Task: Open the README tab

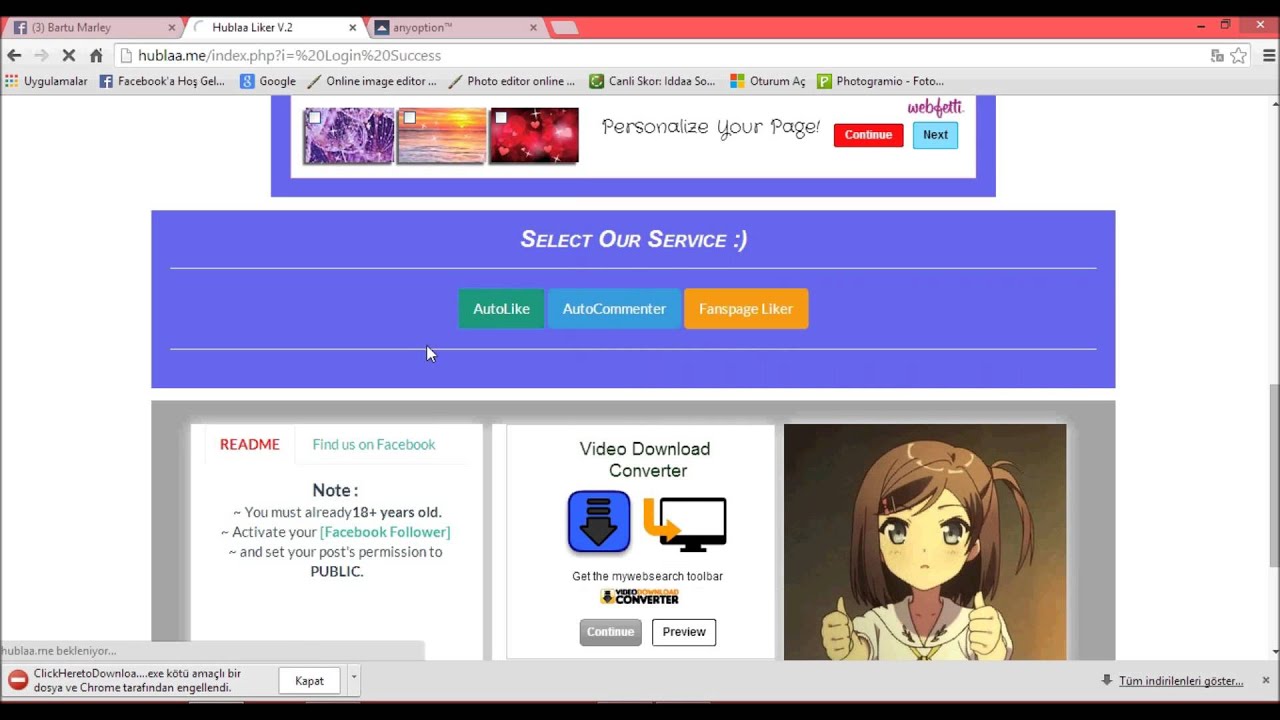Action: click(x=250, y=444)
